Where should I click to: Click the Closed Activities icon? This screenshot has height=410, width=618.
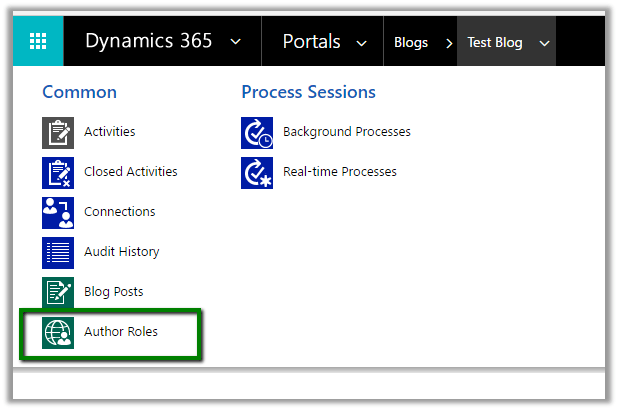(x=58, y=172)
